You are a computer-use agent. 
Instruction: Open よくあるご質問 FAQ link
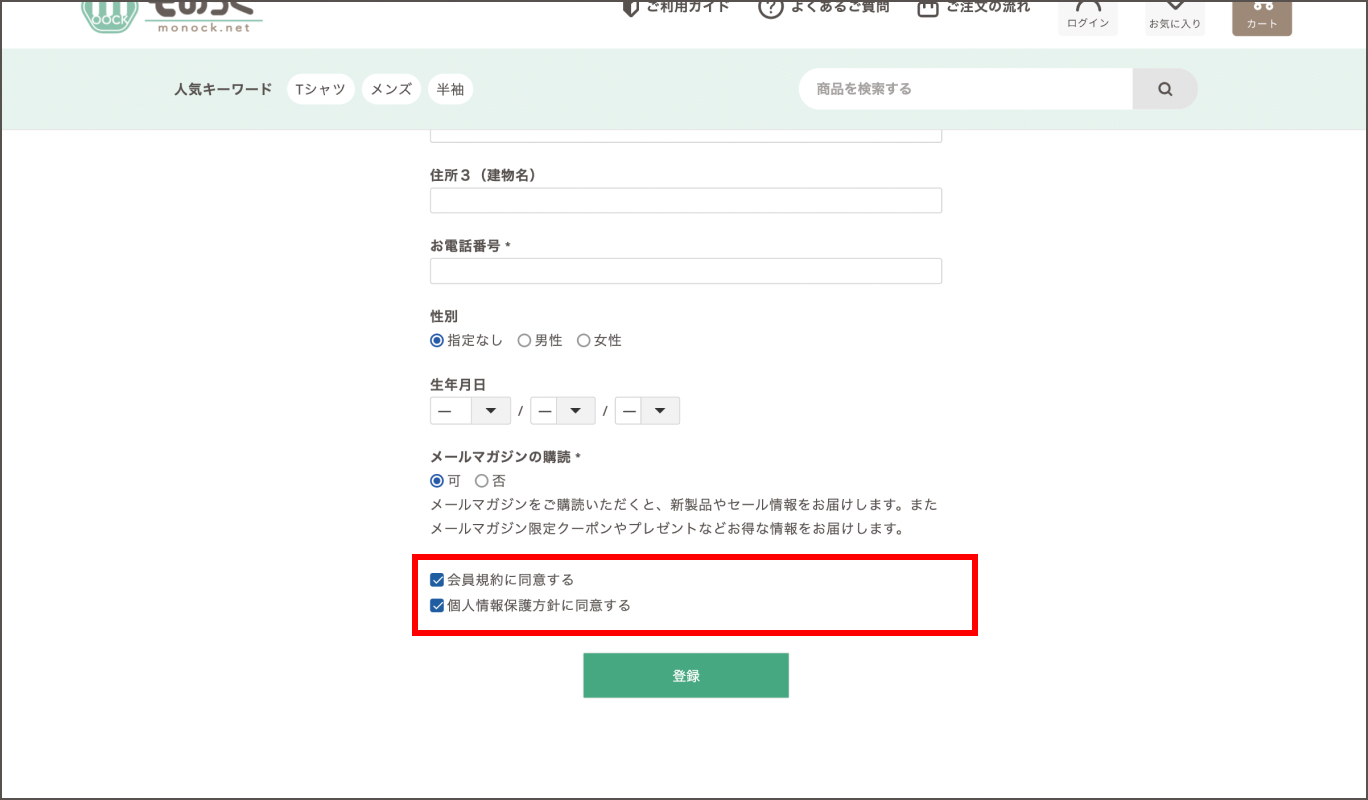pos(827,8)
